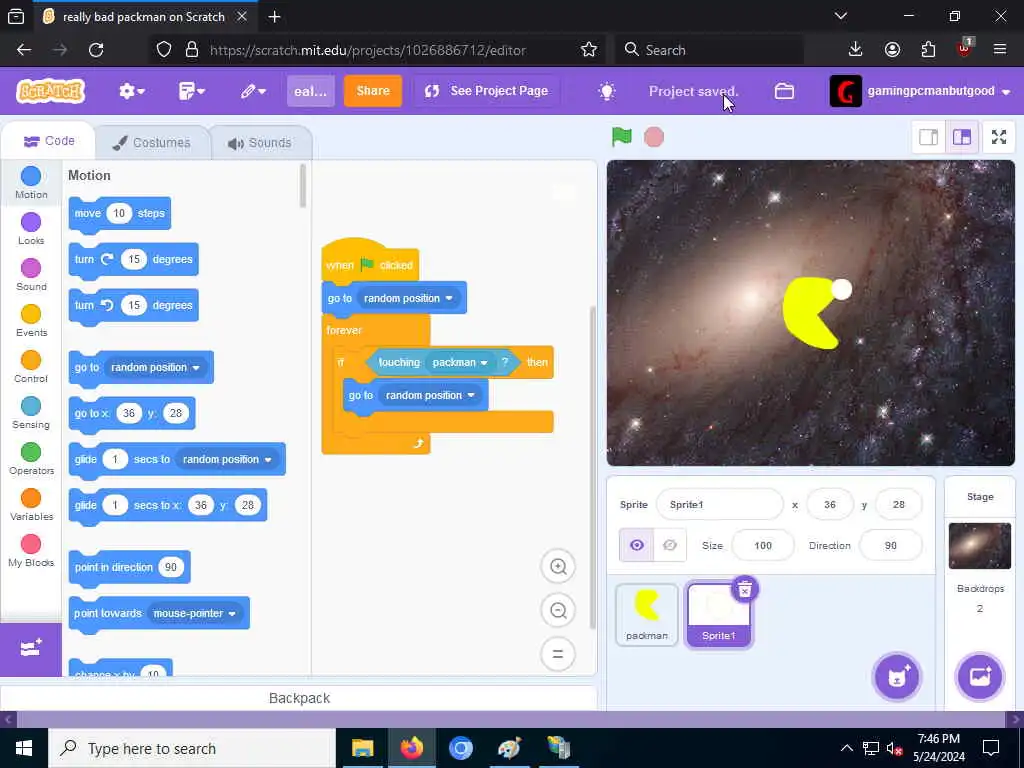Viewport: 1024px width, 768px height.
Task: Click the Choose a Sprite button
Action: (897, 677)
